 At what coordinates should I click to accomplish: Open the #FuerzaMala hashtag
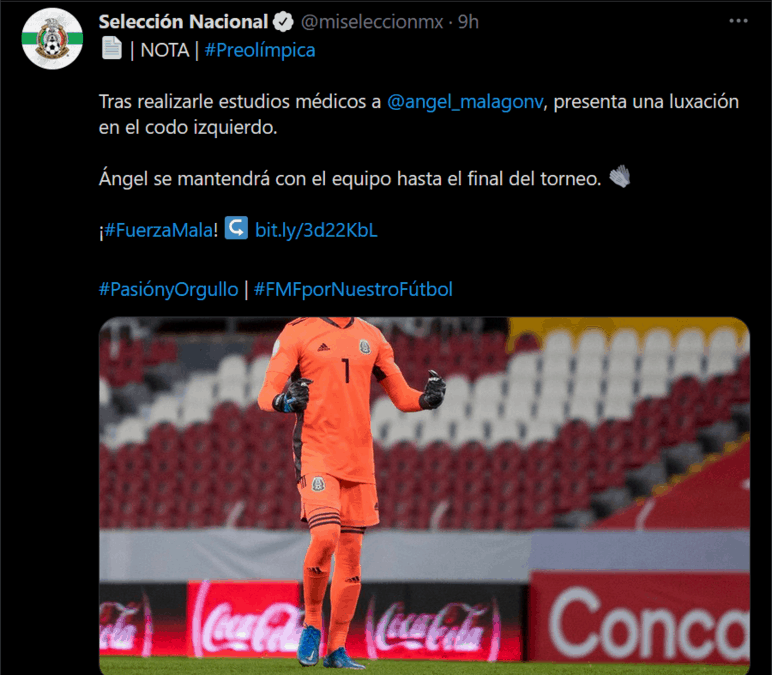(159, 230)
